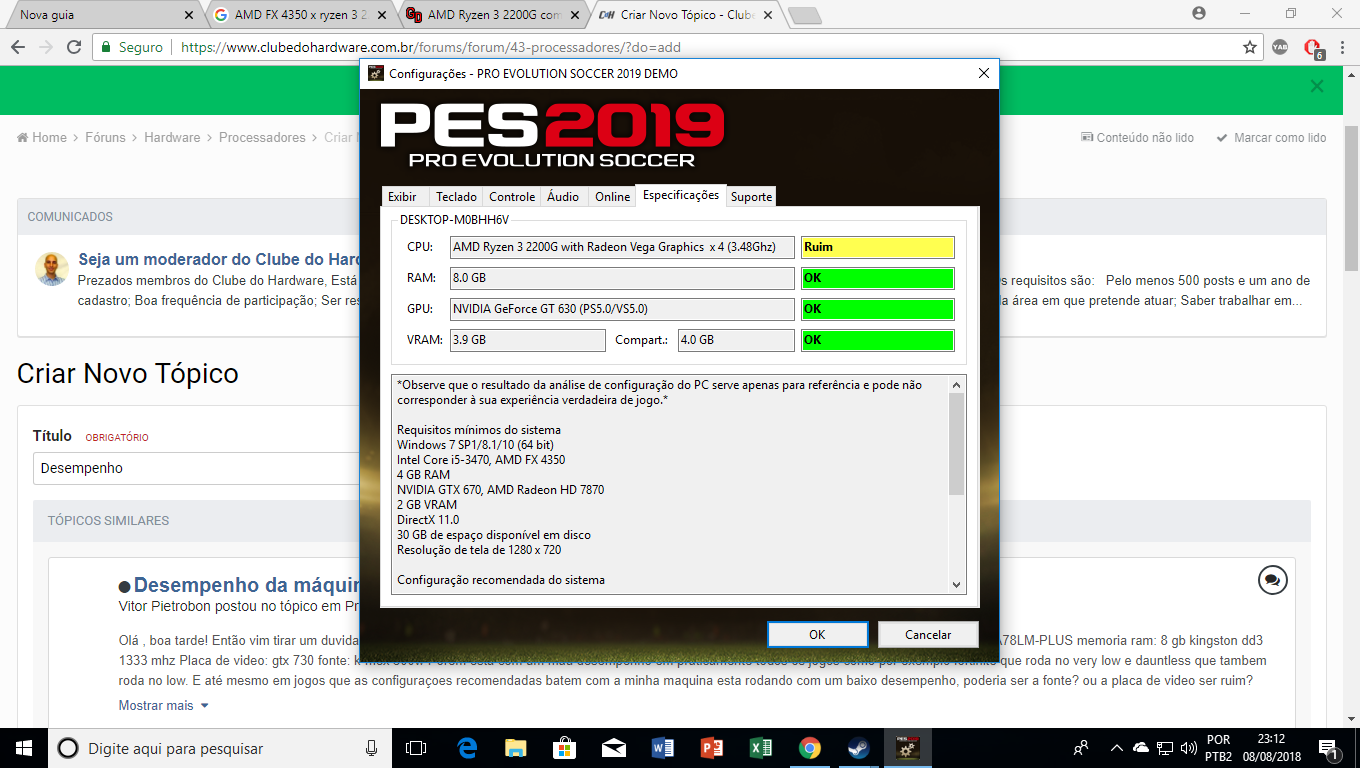Click the OneDrive cloud tray icon

pyautogui.click(x=1142, y=748)
